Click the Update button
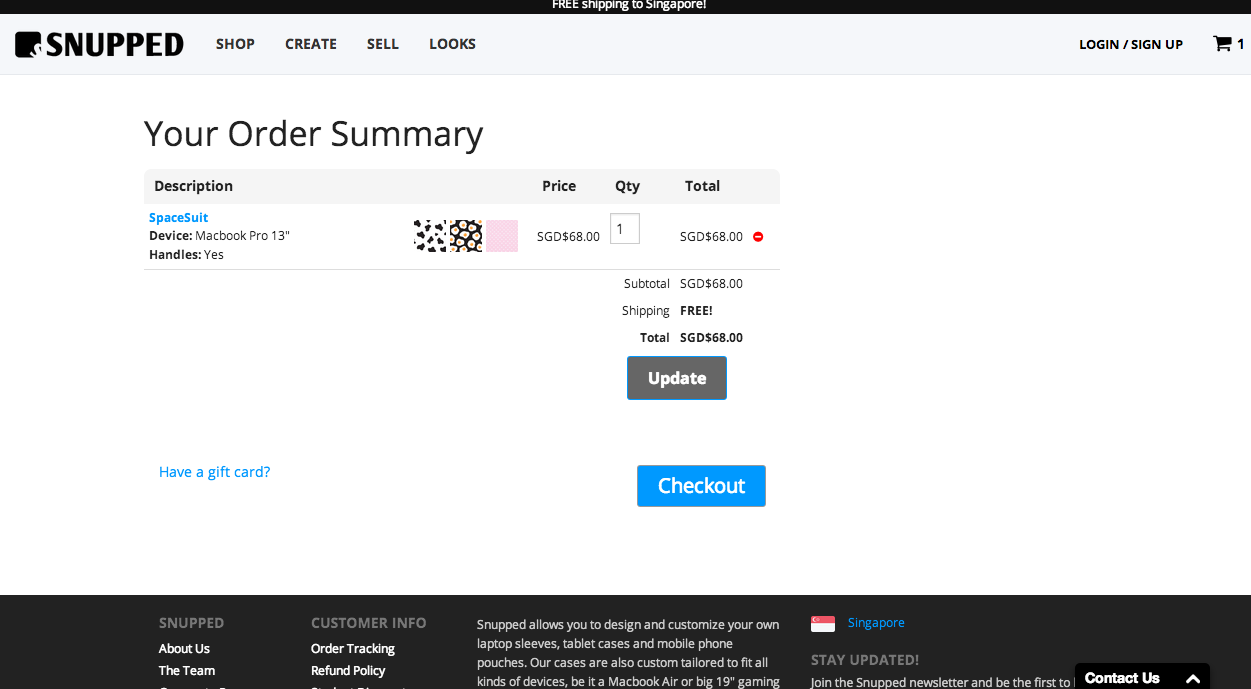The image size is (1251, 689). (x=677, y=378)
